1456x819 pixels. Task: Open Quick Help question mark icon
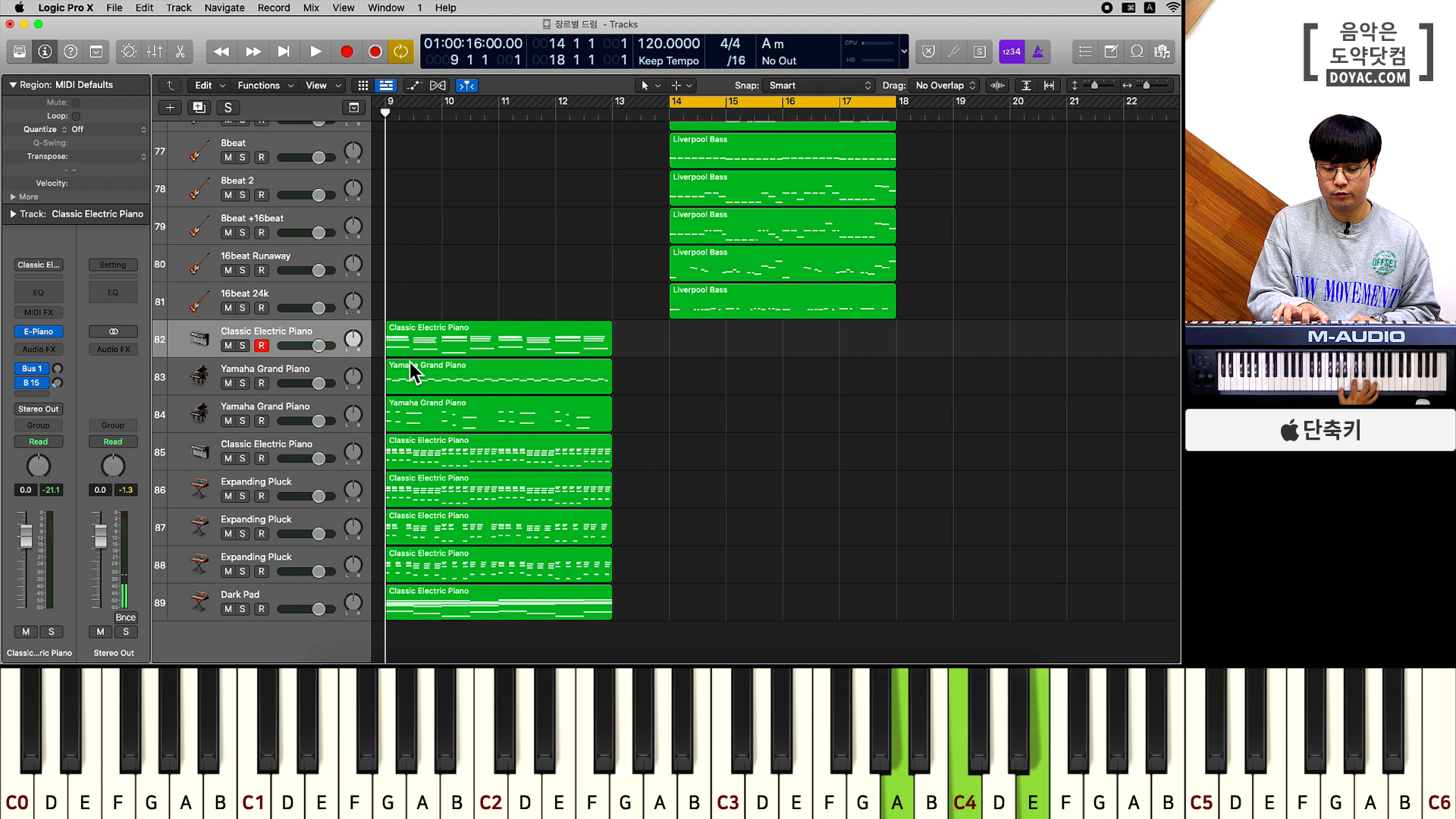(x=71, y=52)
